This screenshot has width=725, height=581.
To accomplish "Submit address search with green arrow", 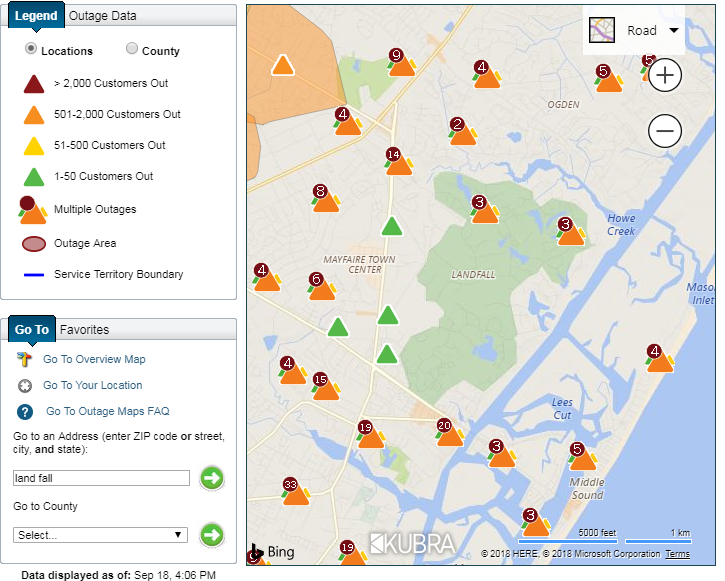I will 211,478.
